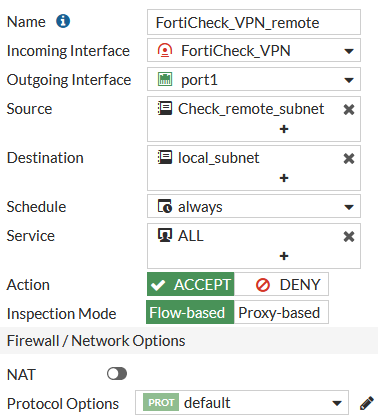This screenshot has width=378, height=415.
Task: Click the Name field FortiCheck_VPN_remote
Action: coord(254,22)
